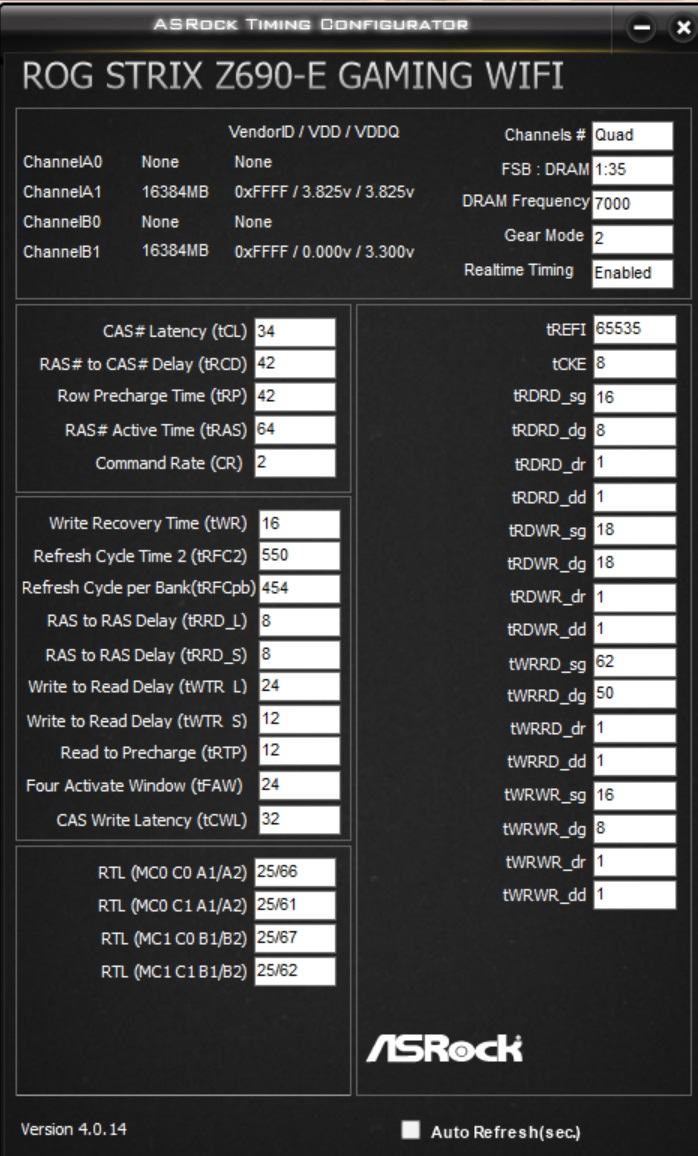
Task: Select the tRCD value field
Action: click(295, 363)
